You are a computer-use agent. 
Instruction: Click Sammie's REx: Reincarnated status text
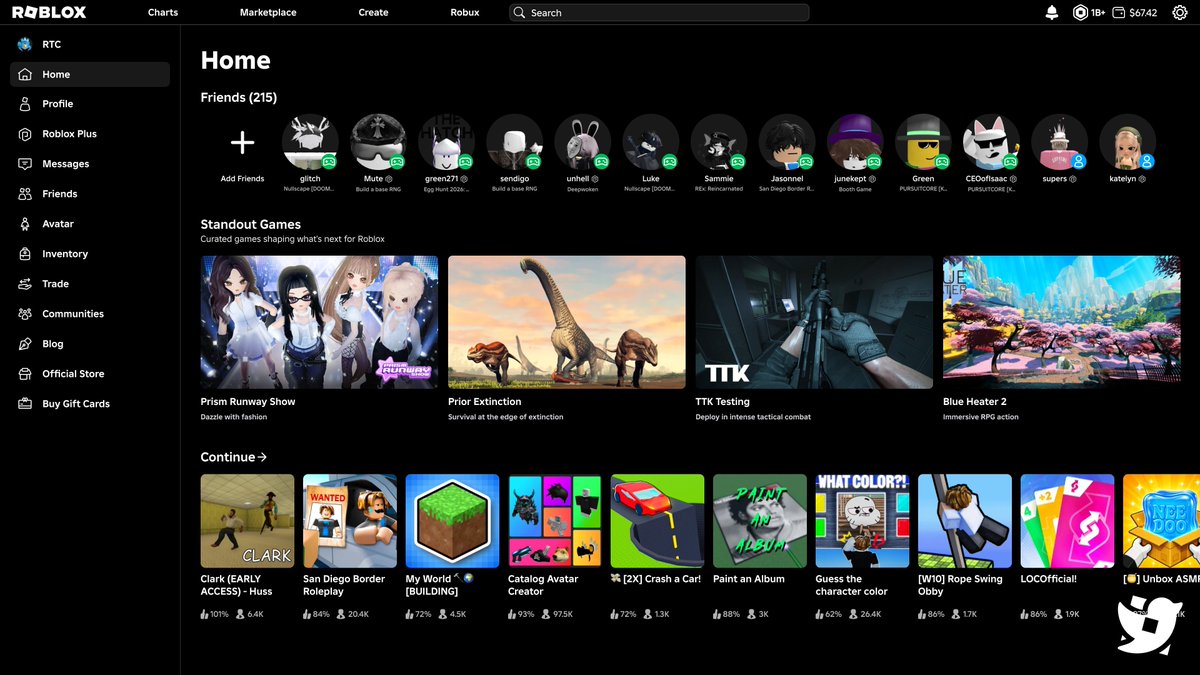pyautogui.click(x=719, y=188)
